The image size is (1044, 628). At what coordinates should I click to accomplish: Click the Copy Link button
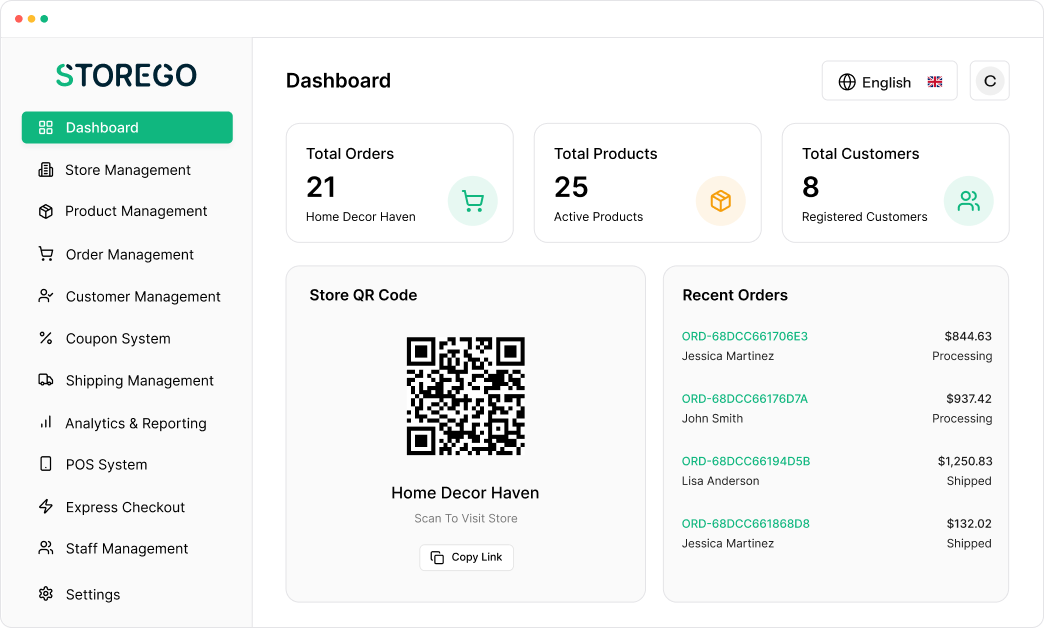click(466, 557)
